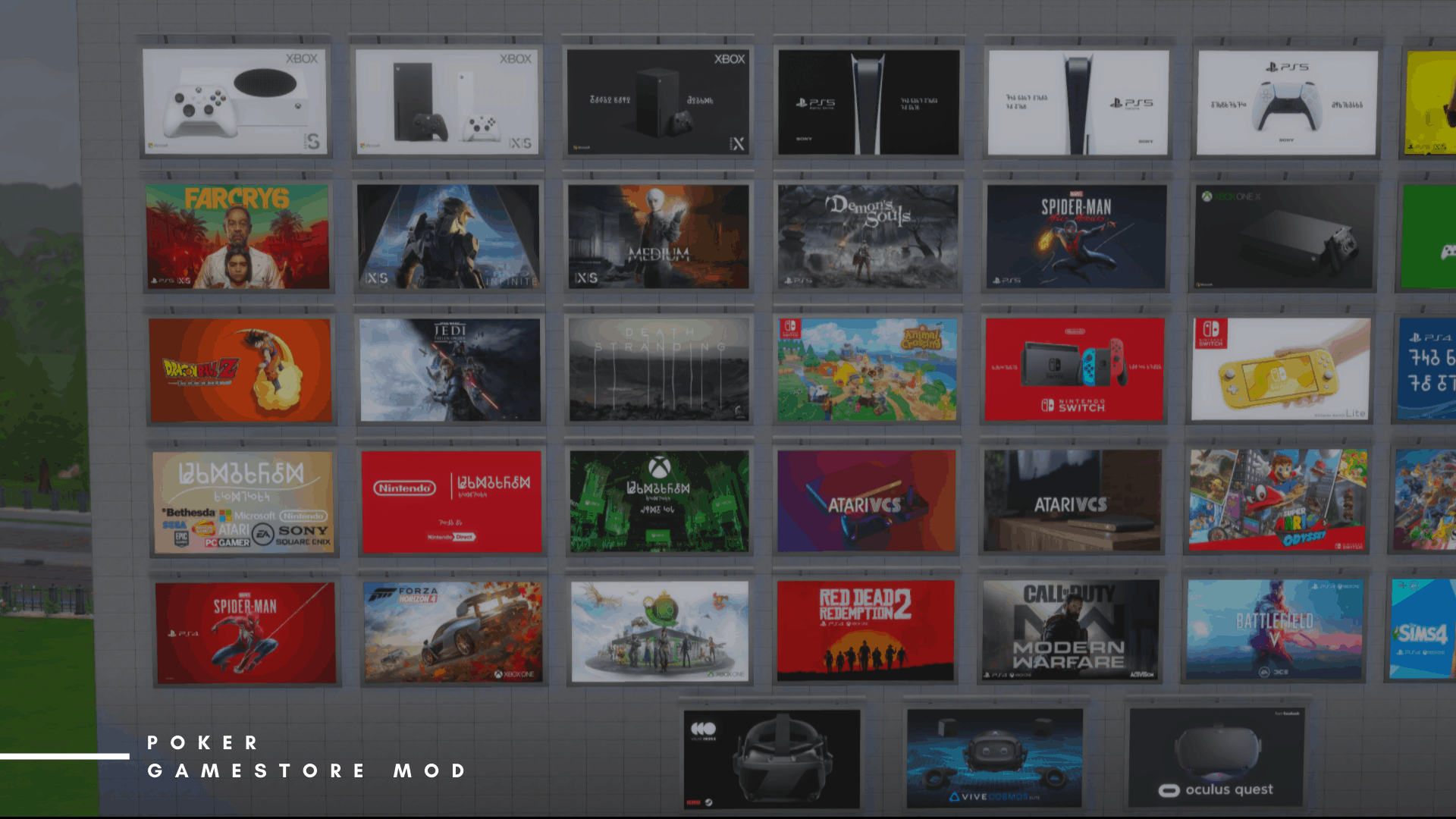Select the PS5 DualSense controller poster
1456x819 pixels.
(1286, 103)
